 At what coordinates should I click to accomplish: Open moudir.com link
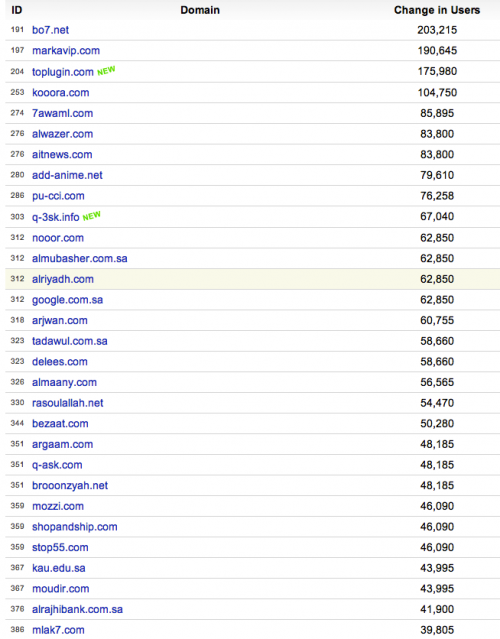coord(61,589)
